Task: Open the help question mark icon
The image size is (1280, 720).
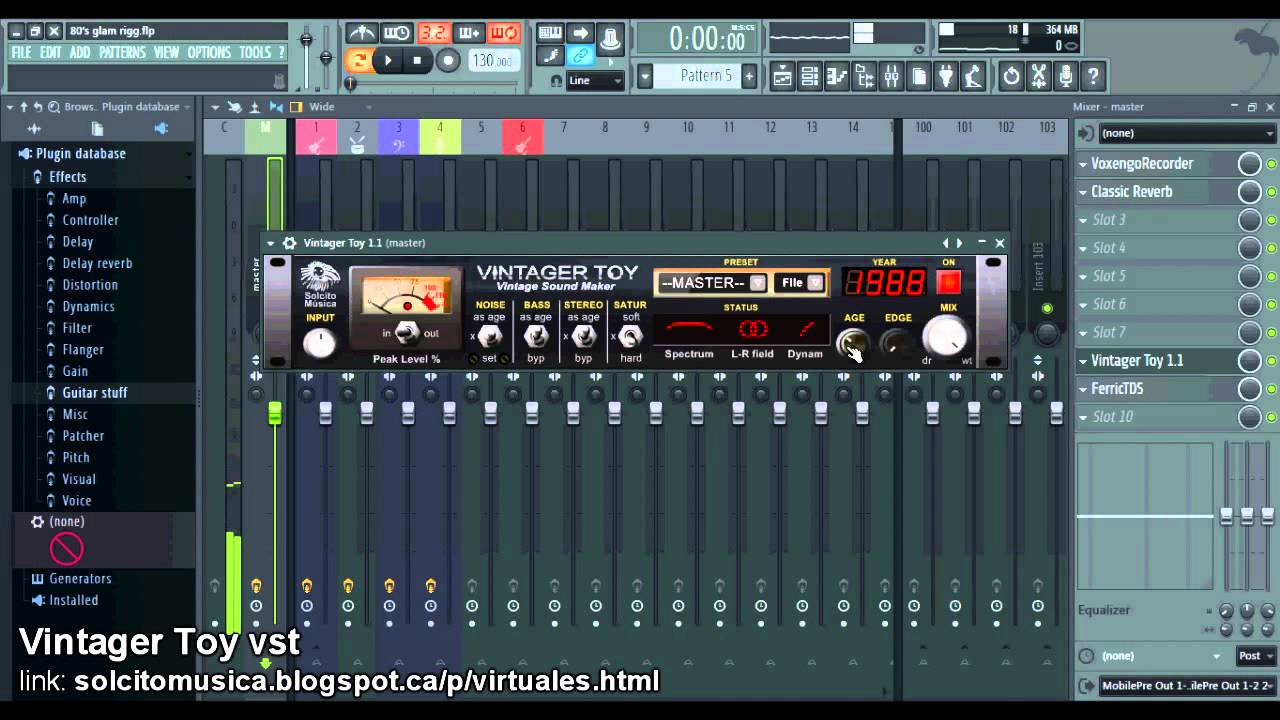Action: pos(1093,76)
